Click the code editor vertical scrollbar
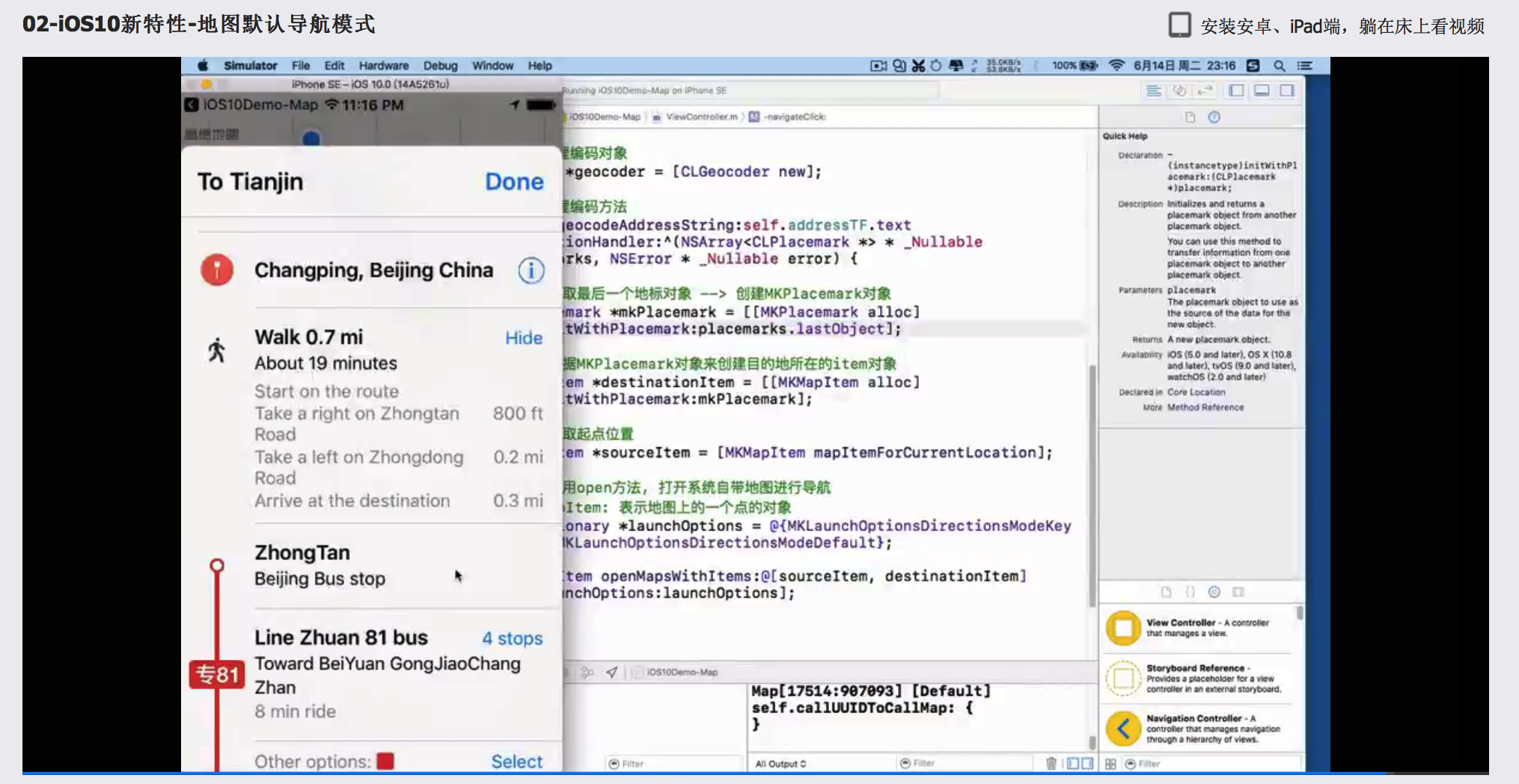 pos(1092,486)
